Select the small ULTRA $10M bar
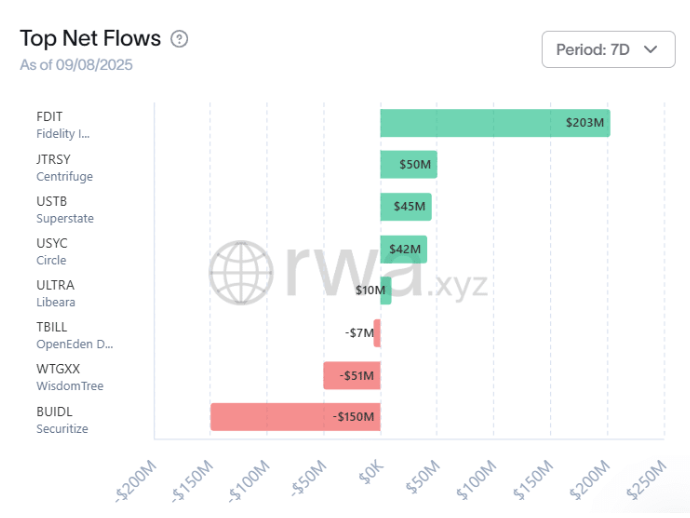 click(x=385, y=291)
